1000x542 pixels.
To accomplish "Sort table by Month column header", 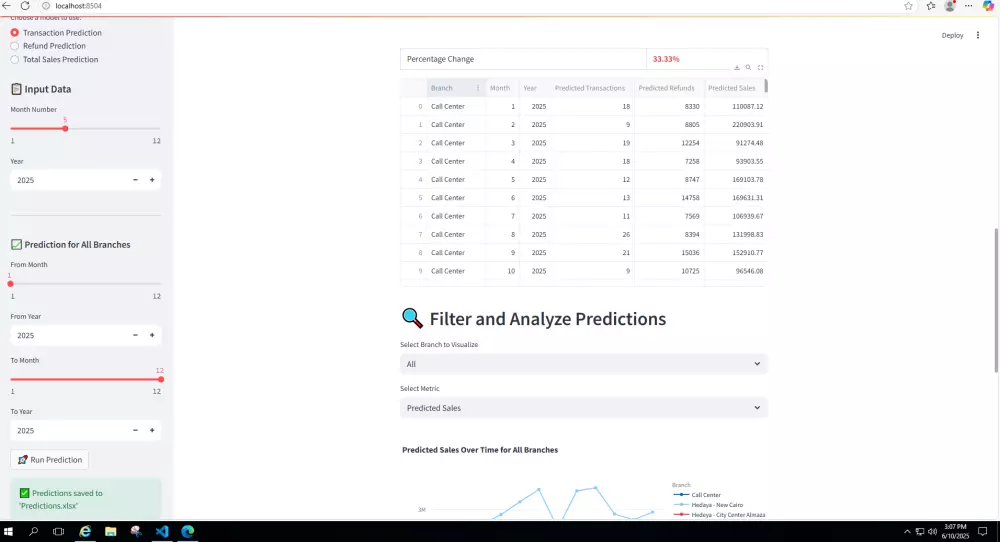I will click(x=500, y=88).
